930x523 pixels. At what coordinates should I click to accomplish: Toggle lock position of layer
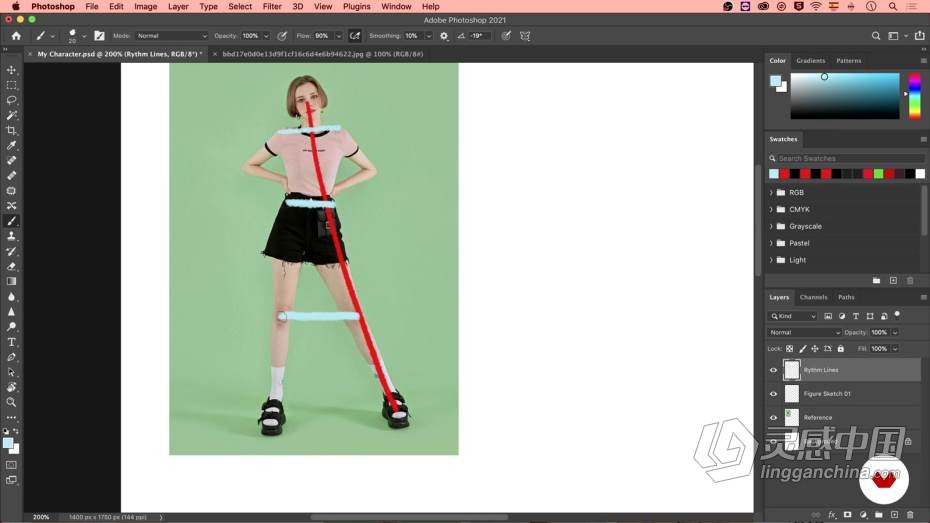[815, 349]
